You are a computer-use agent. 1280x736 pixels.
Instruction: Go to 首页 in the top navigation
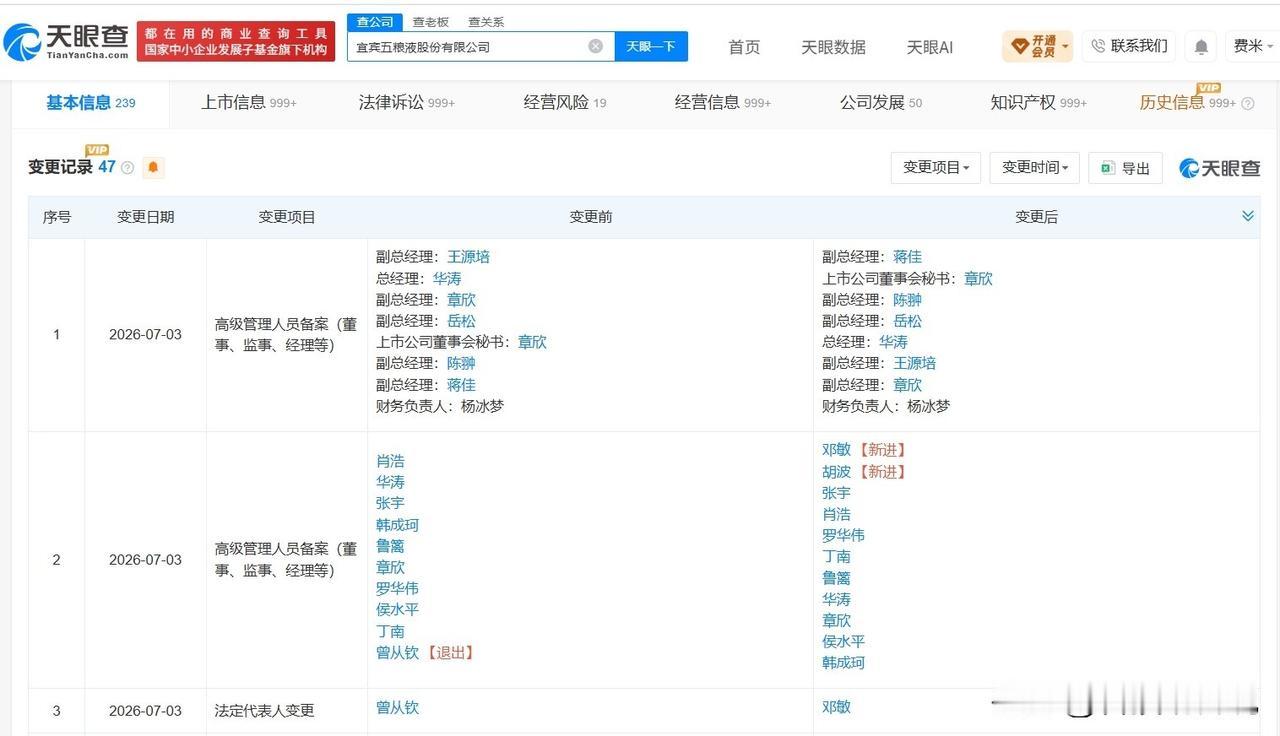744,47
